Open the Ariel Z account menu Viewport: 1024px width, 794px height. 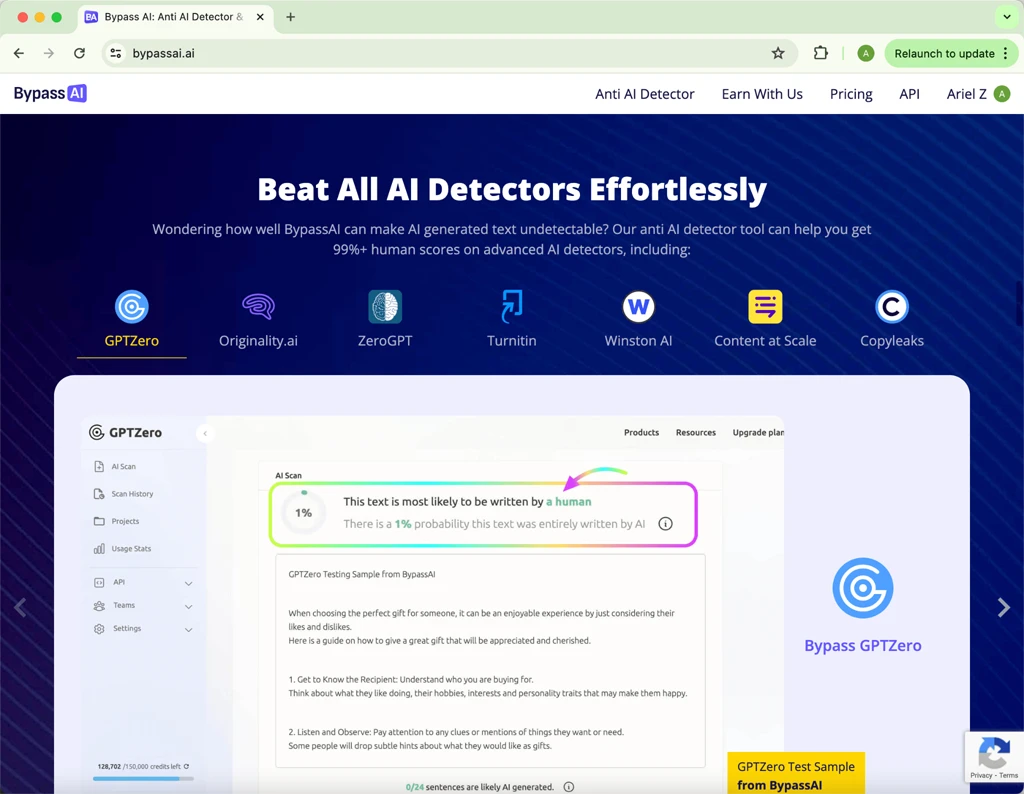pyautogui.click(x=978, y=94)
